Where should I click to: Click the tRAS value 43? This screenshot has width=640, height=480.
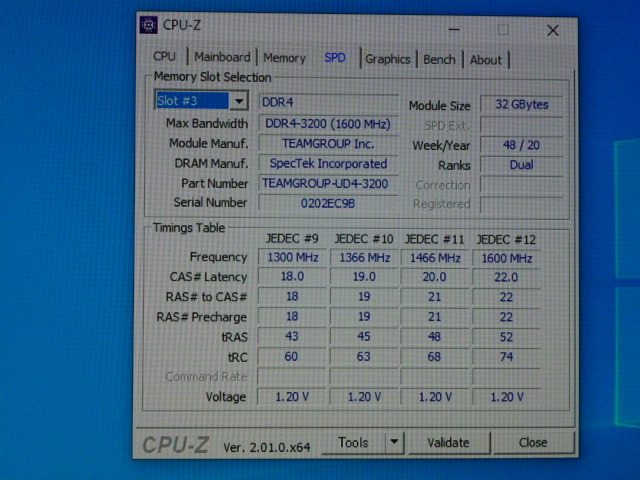[x=292, y=337]
